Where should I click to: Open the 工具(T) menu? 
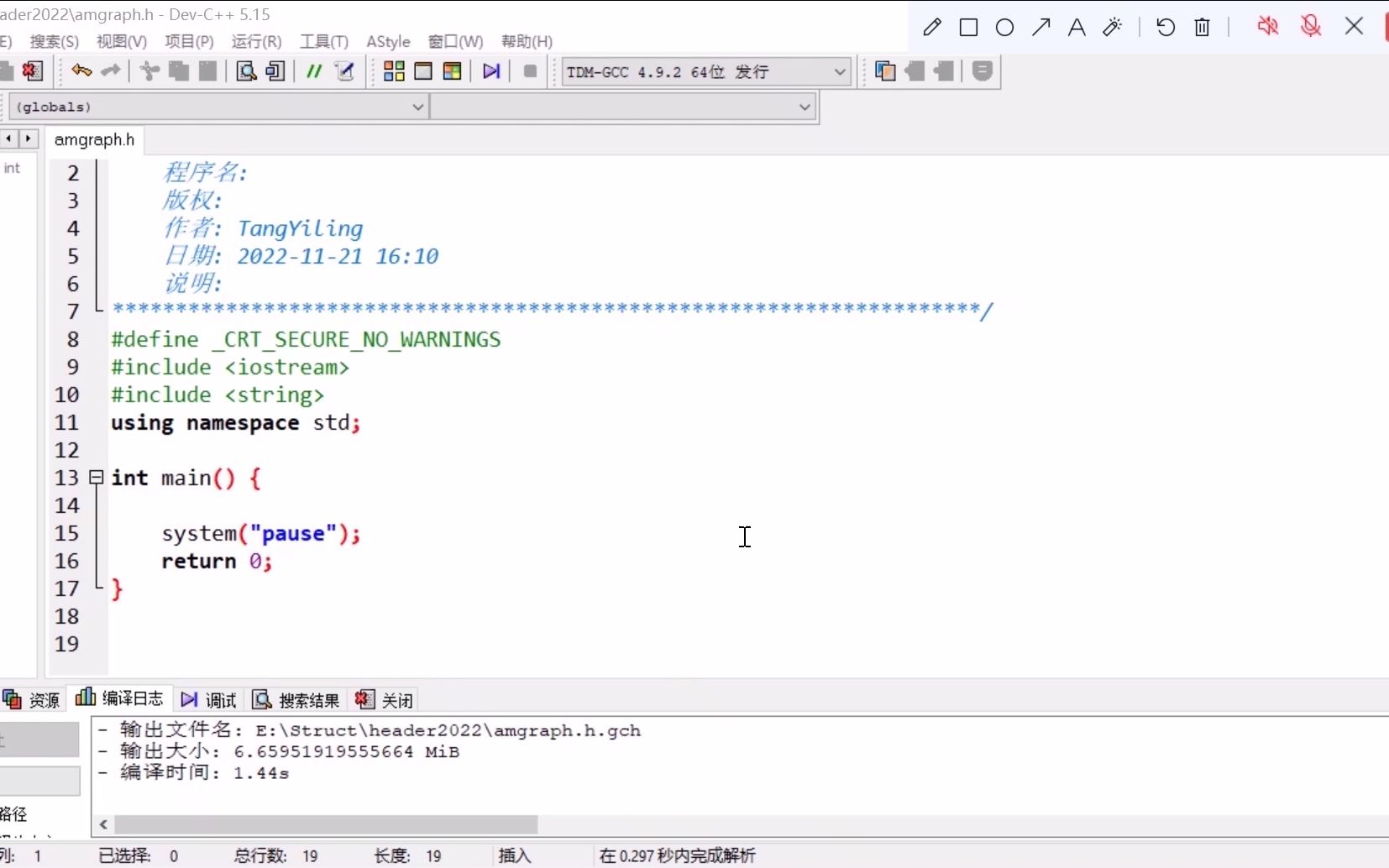point(324,41)
